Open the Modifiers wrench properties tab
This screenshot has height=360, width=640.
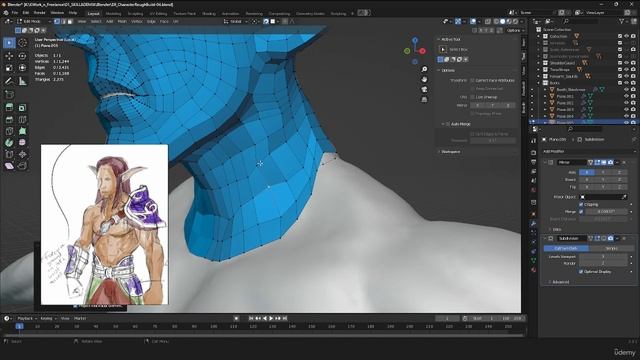coord(533,223)
